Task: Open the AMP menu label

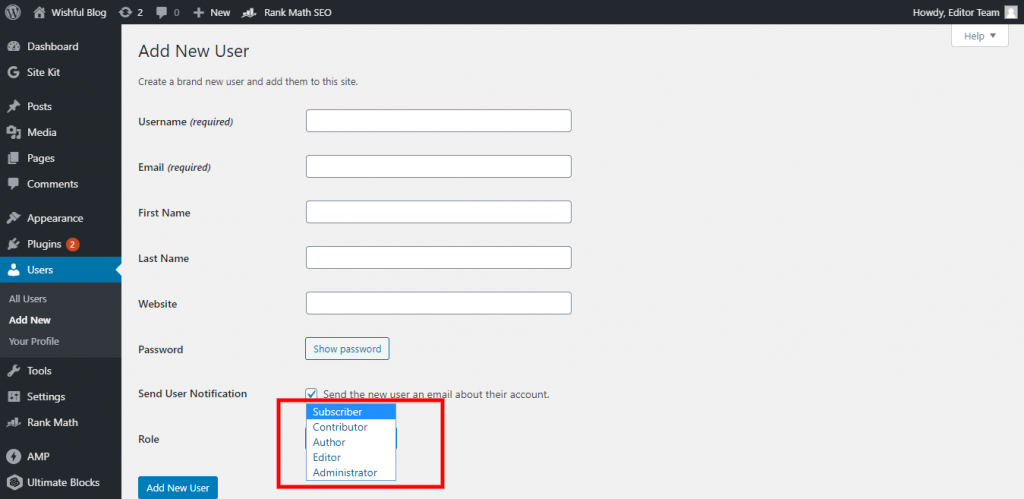Action: pos(39,457)
